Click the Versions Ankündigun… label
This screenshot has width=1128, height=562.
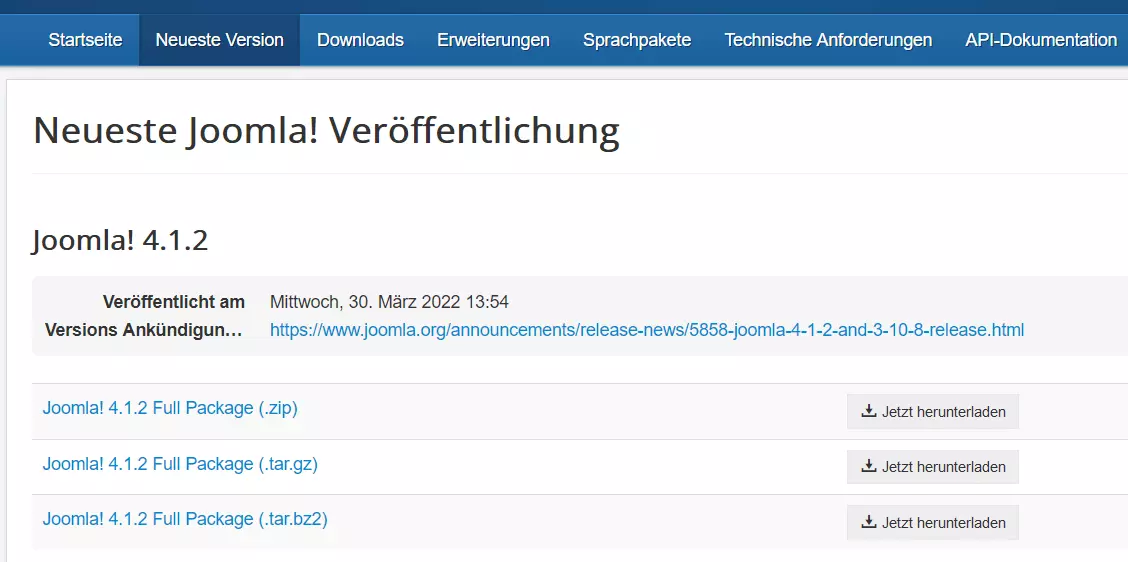[x=145, y=330]
